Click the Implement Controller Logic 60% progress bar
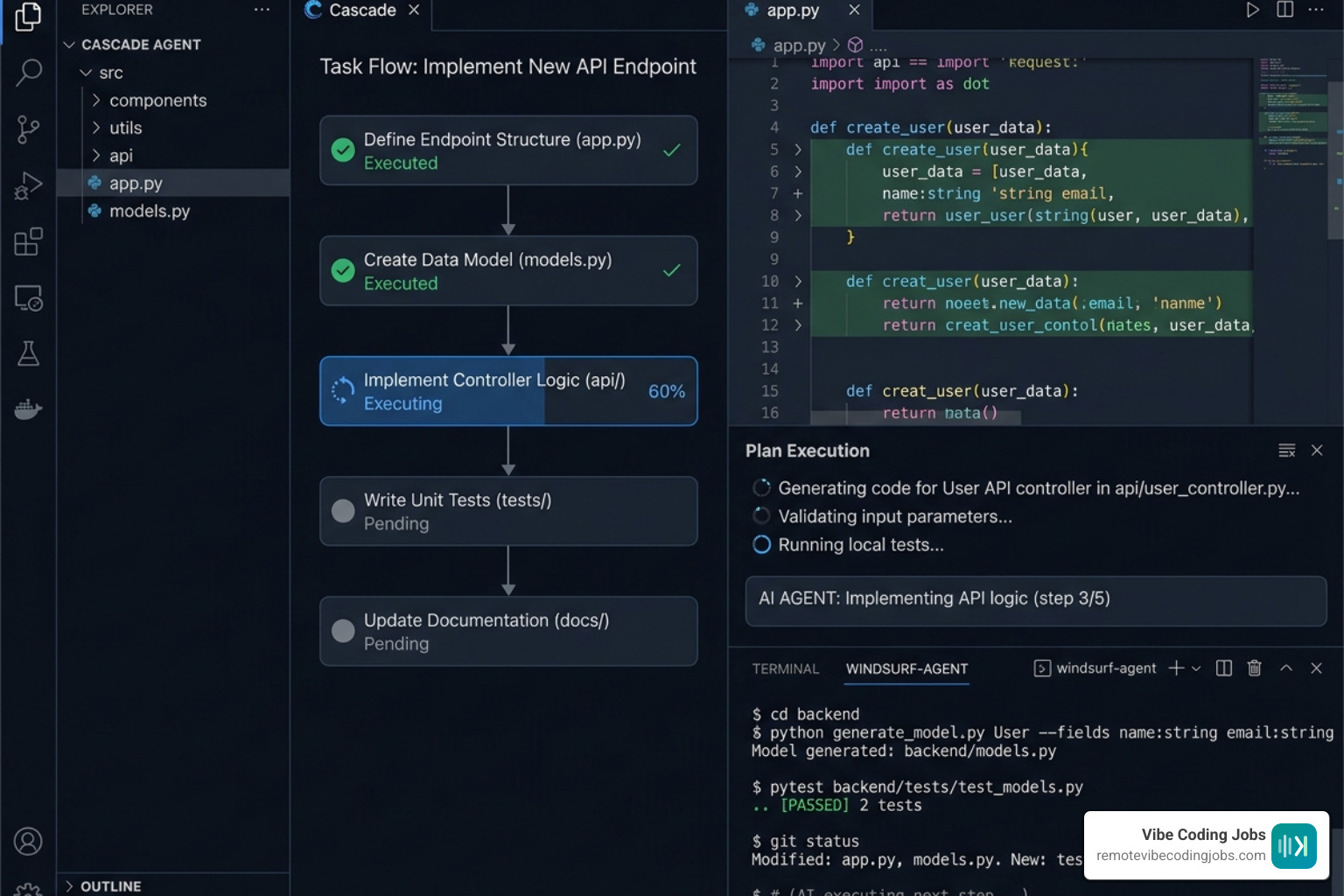 coord(508,391)
